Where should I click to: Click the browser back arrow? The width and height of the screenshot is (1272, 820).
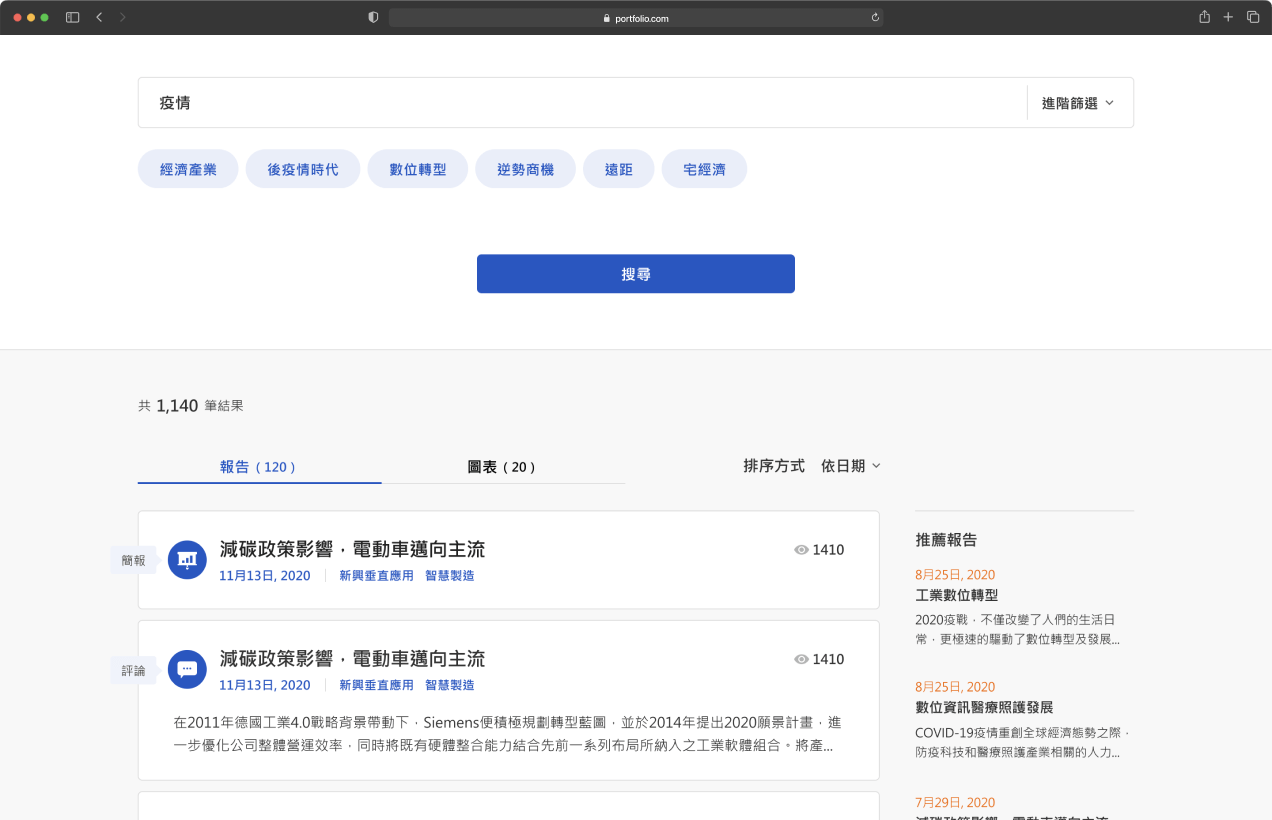point(99,17)
